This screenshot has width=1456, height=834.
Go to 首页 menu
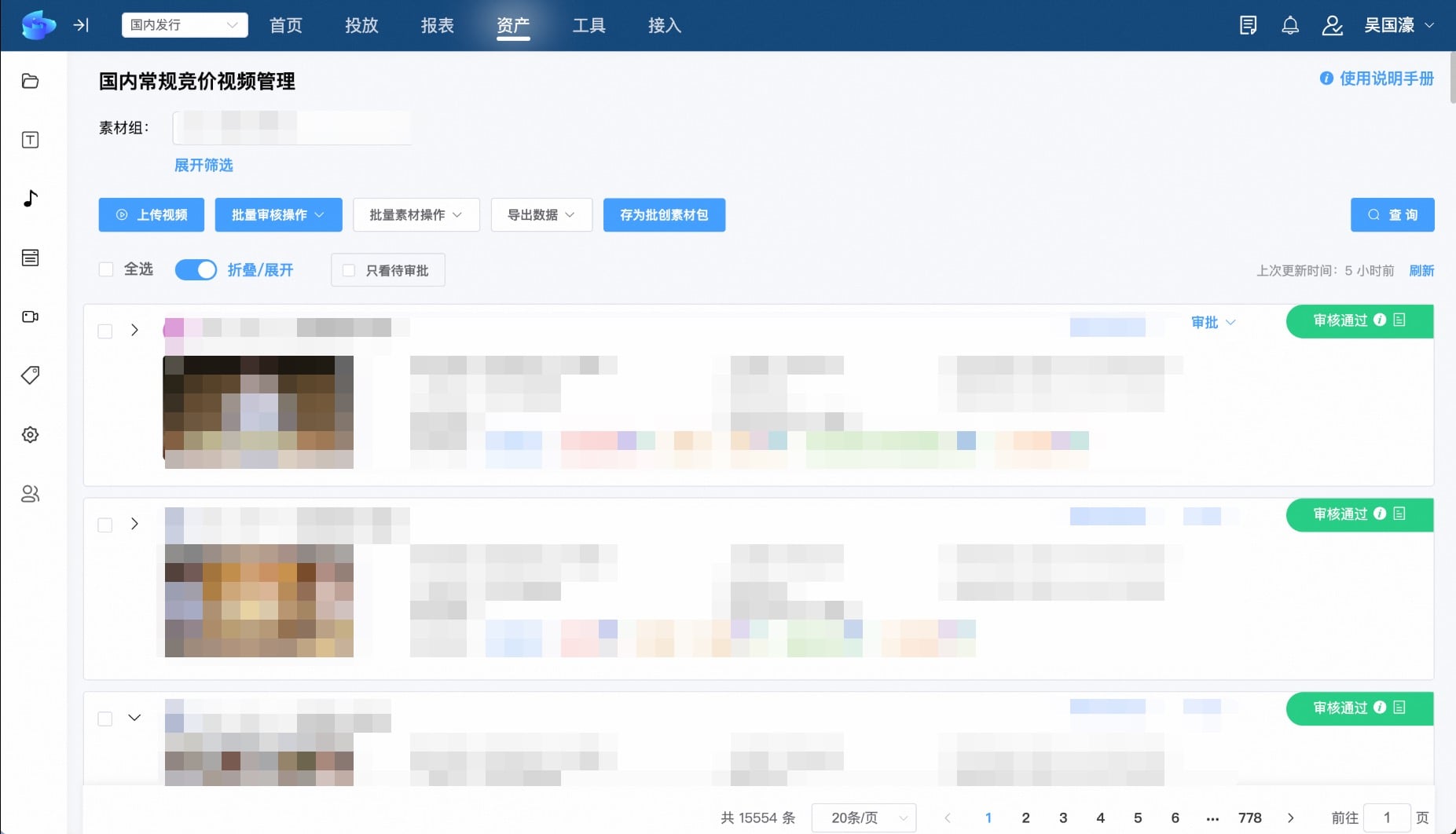tap(286, 25)
